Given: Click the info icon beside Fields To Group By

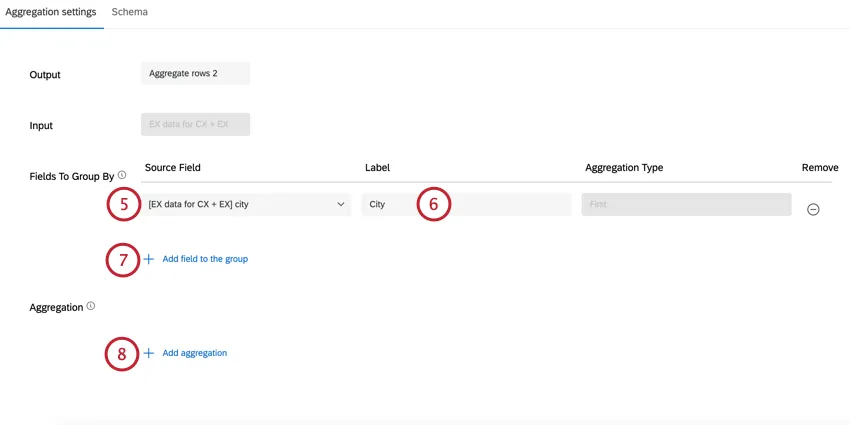Looking at the screenshot, I should point(122,175).
